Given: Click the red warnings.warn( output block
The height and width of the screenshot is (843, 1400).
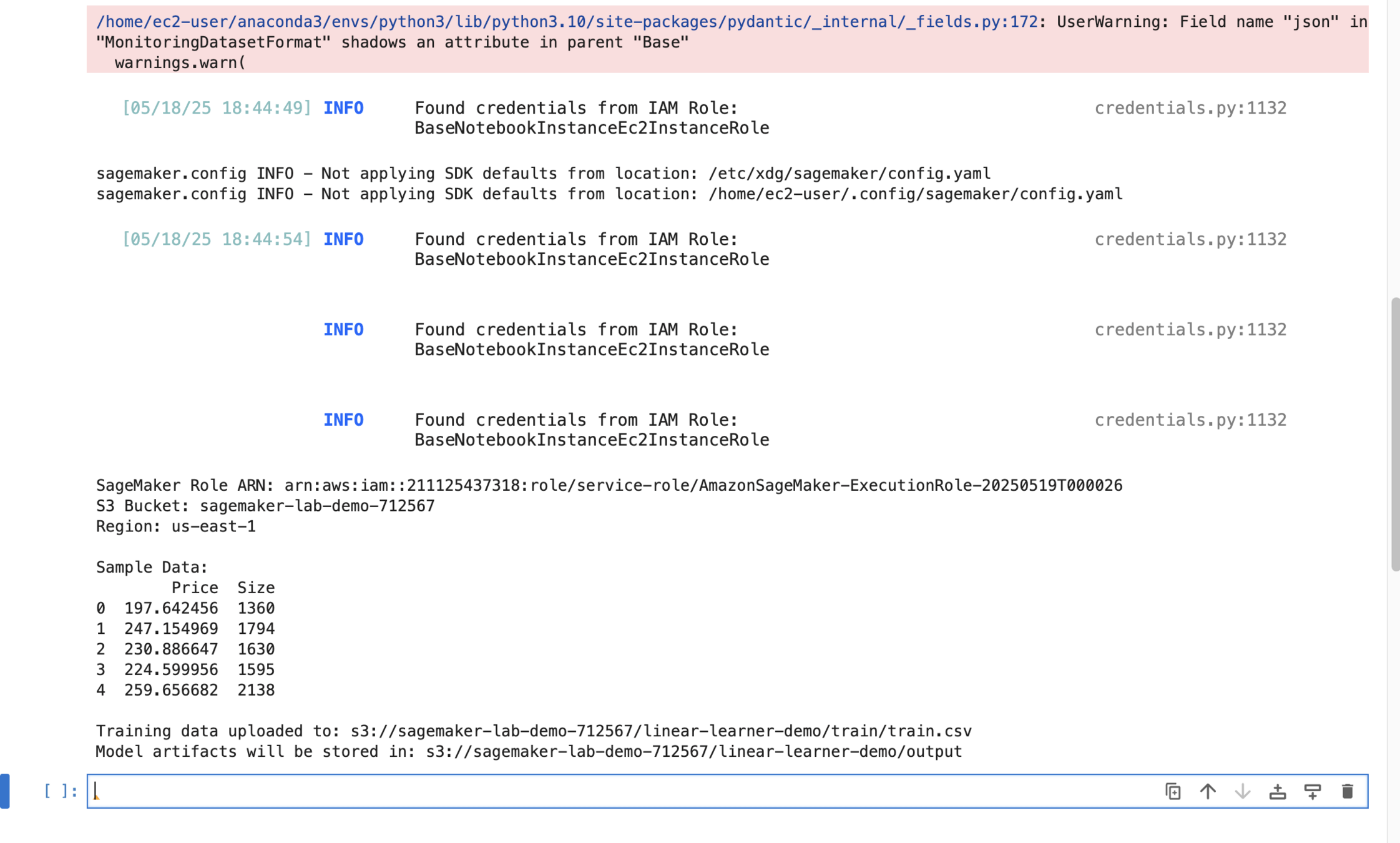Looking at the screenshot, I should click(x=180, y=62).
